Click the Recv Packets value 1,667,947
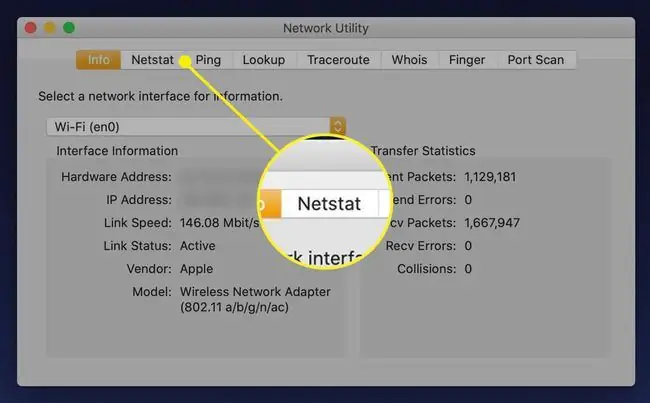650x403 pixels. [x=492, y=223]
